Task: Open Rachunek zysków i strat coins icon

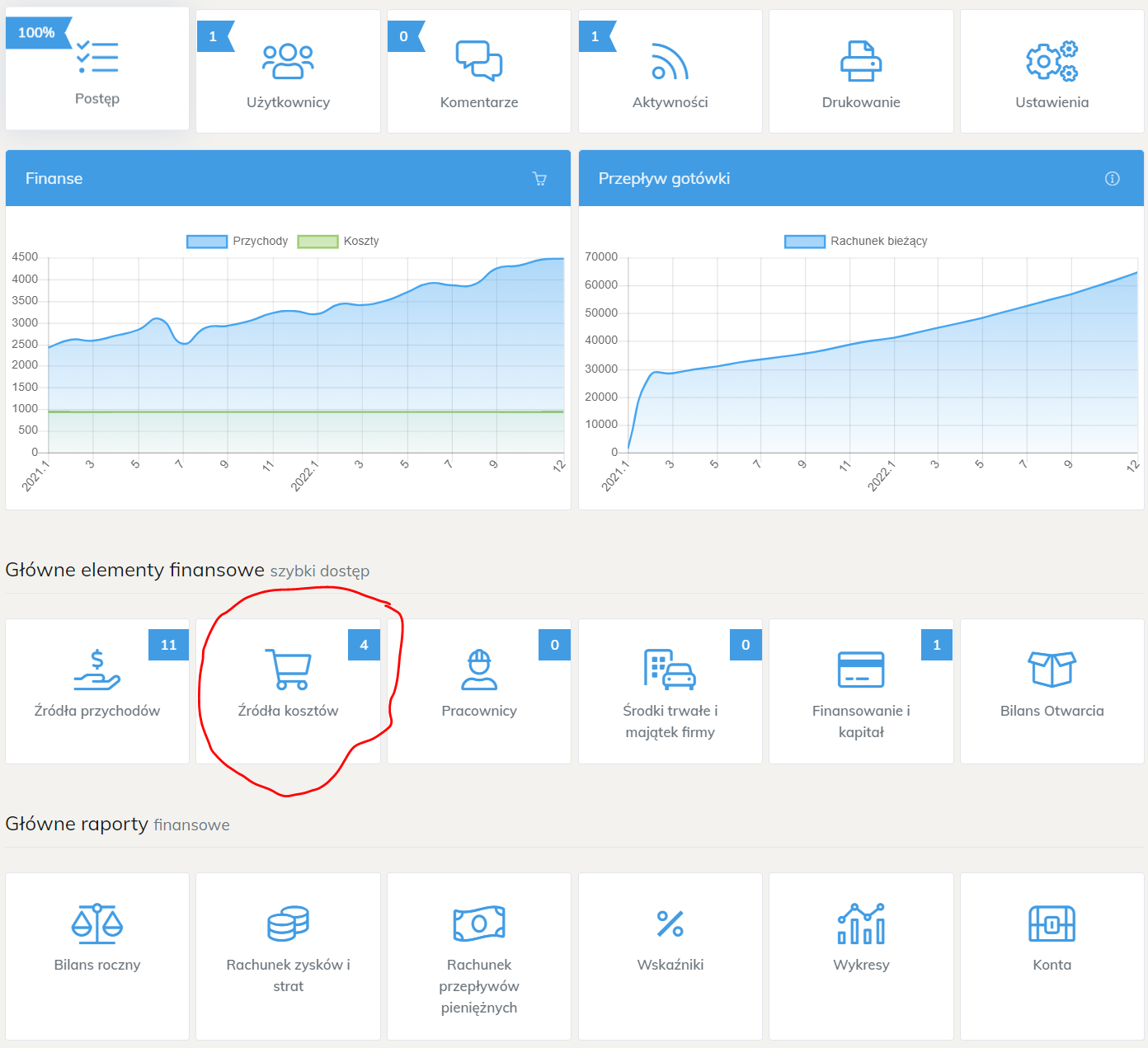Action: click(288, 923)
